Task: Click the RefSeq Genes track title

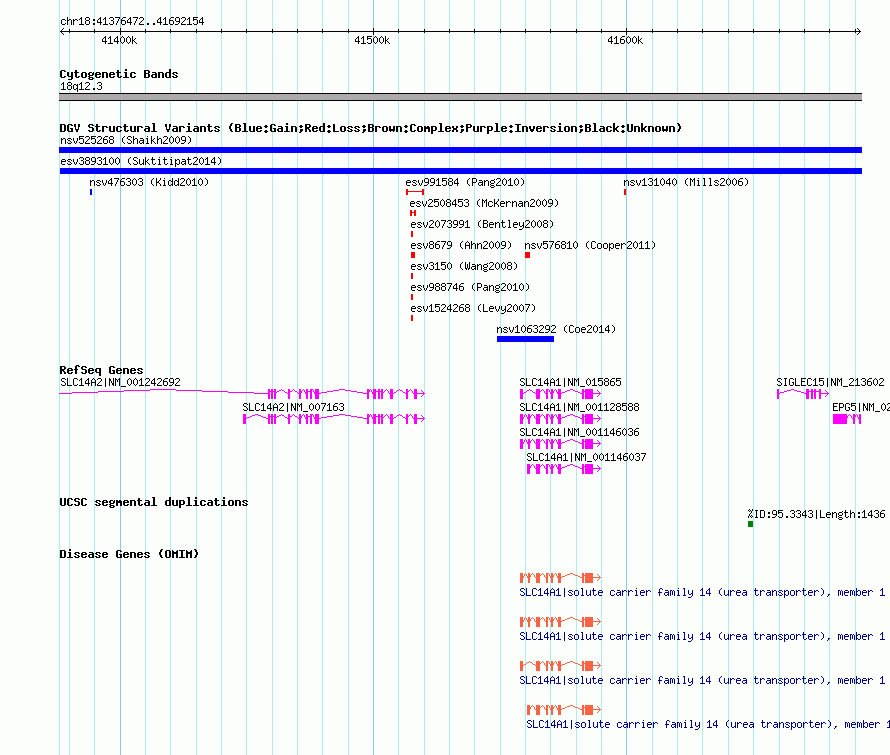Action: pos(101,370)
